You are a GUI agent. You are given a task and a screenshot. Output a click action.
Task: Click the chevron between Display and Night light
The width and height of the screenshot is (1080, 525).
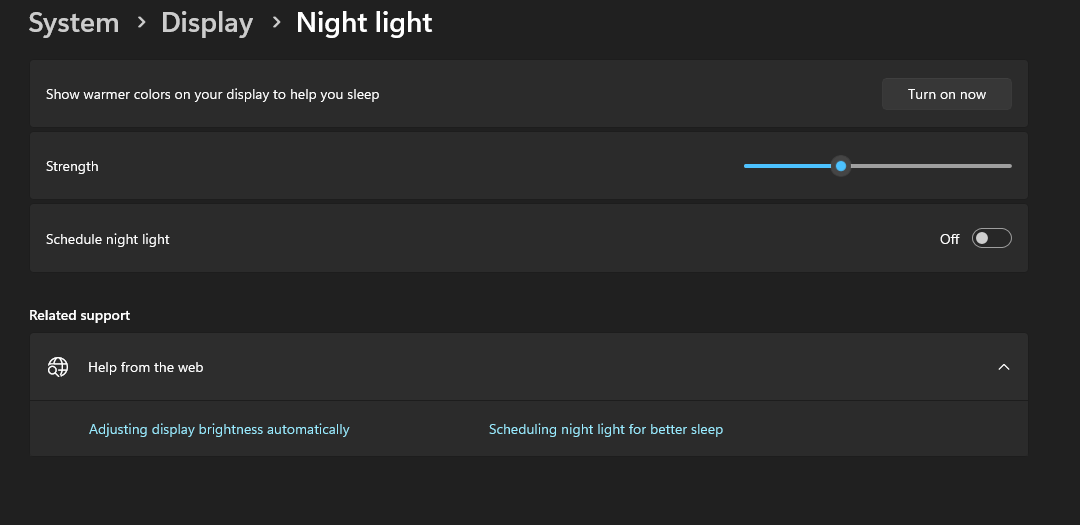(x=276, y=23)
